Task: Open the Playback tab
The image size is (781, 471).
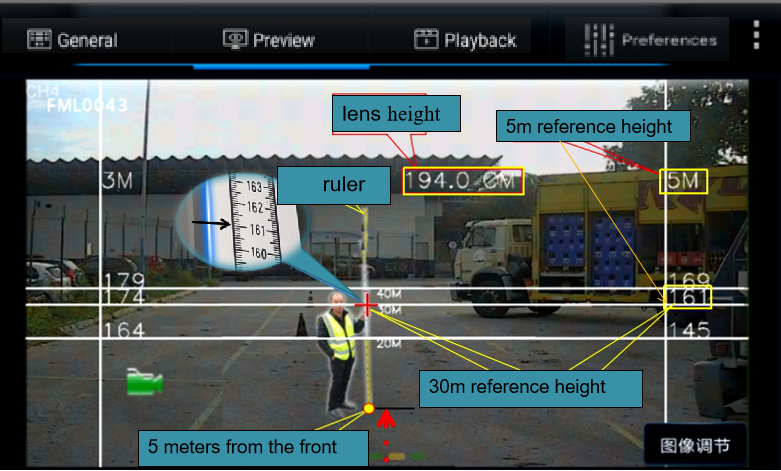Action: point(465,40)
